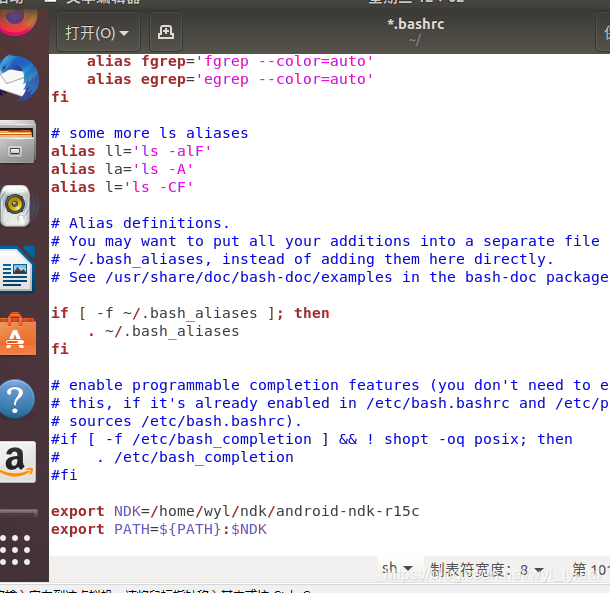Click the "# this, if it's already enabled" line
The image size is (610, 593).
pyautogui.click(x=330, y=403)
